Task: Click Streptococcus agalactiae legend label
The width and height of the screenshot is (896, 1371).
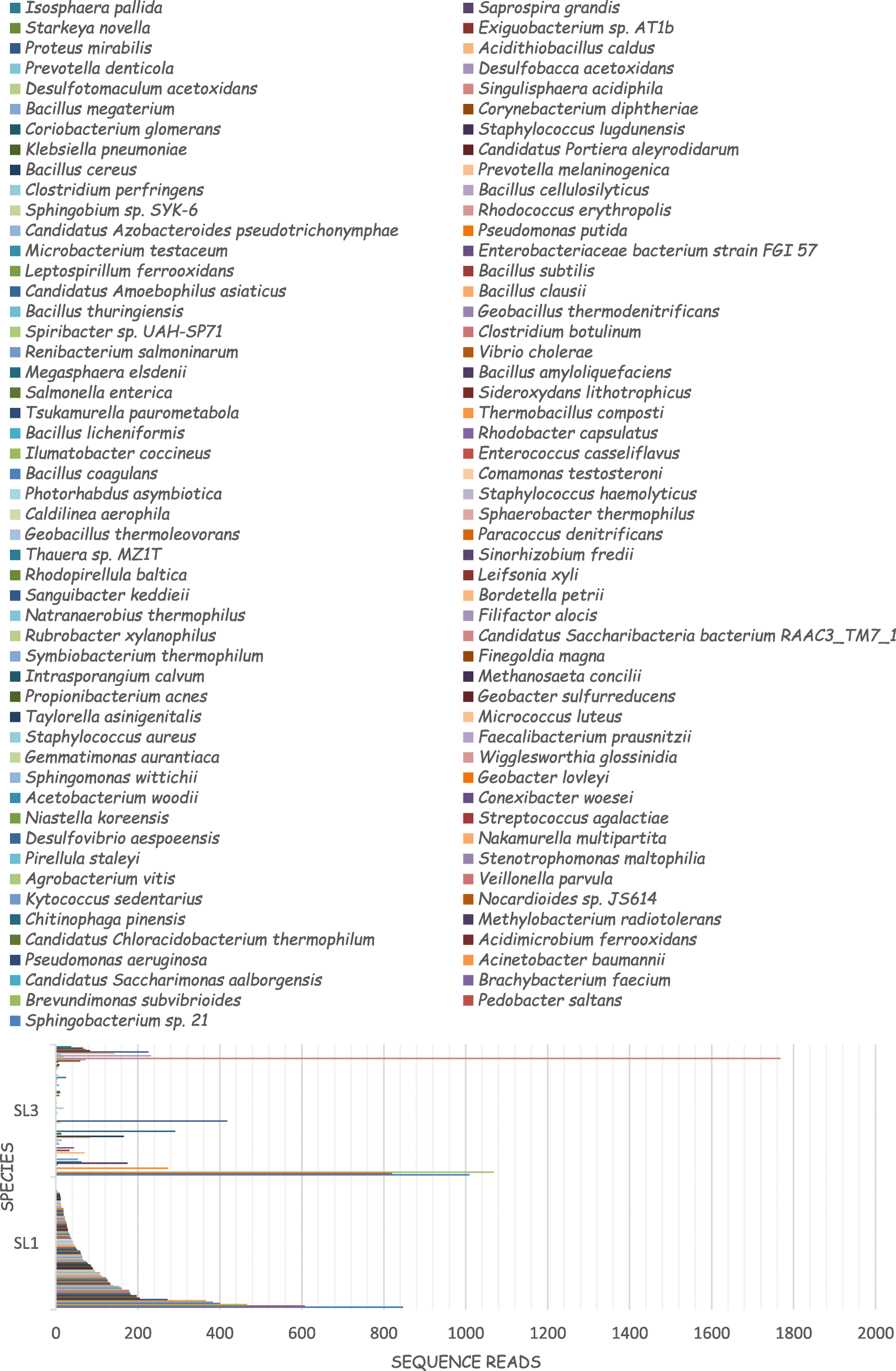Action: (x=573, y=818)
